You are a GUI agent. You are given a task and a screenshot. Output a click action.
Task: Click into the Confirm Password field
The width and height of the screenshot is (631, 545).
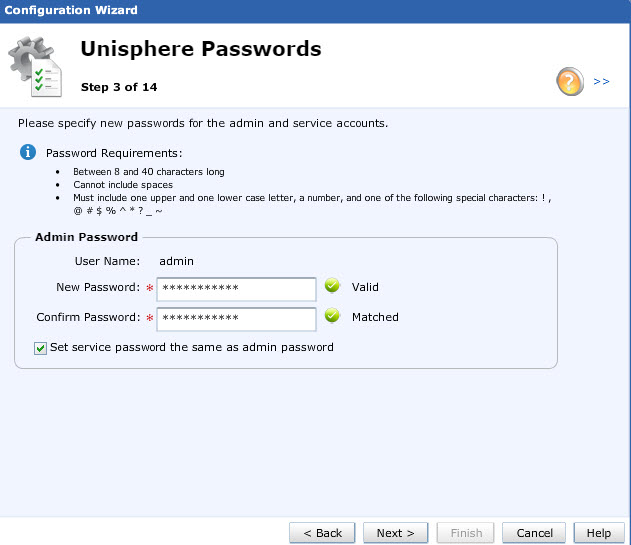(236, 319)
